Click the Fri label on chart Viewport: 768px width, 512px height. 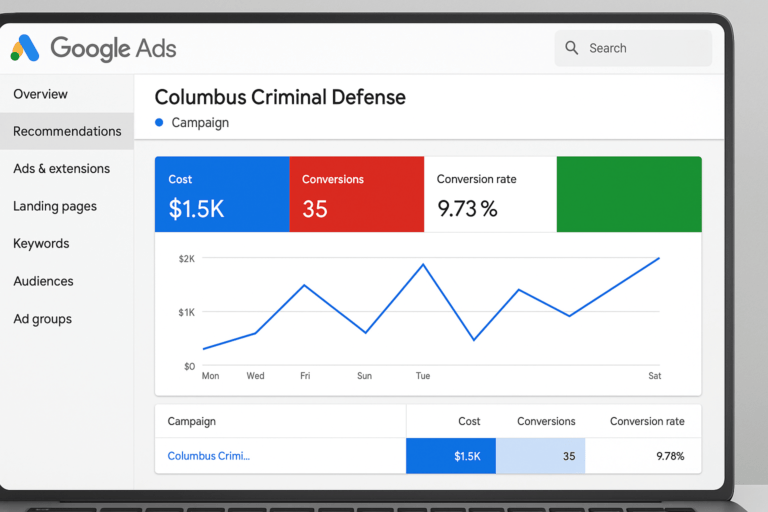pyautogui.click(x=305, y=376)
